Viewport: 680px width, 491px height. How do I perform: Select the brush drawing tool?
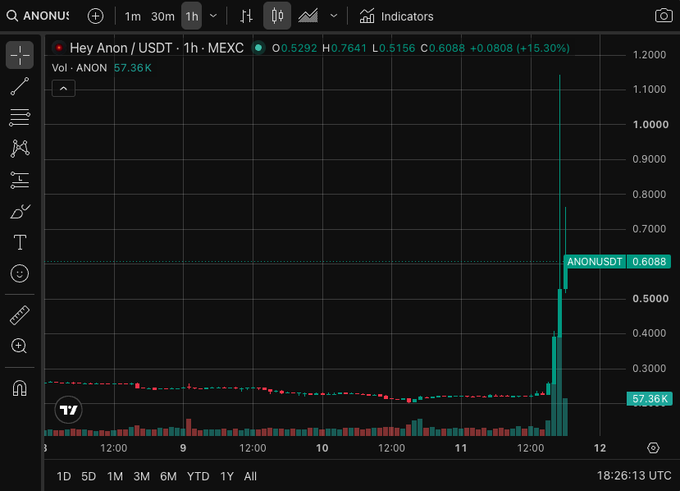tap(20, 211)
